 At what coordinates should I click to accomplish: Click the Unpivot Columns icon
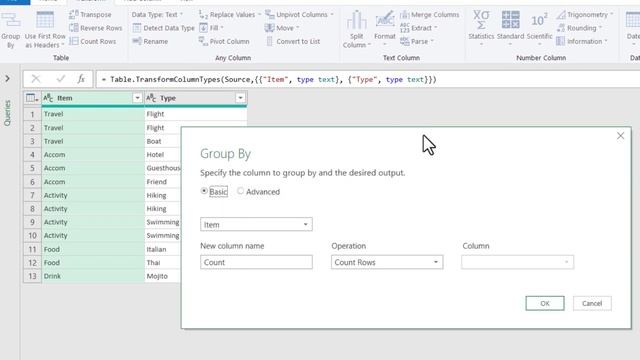(x=269, y=15)
